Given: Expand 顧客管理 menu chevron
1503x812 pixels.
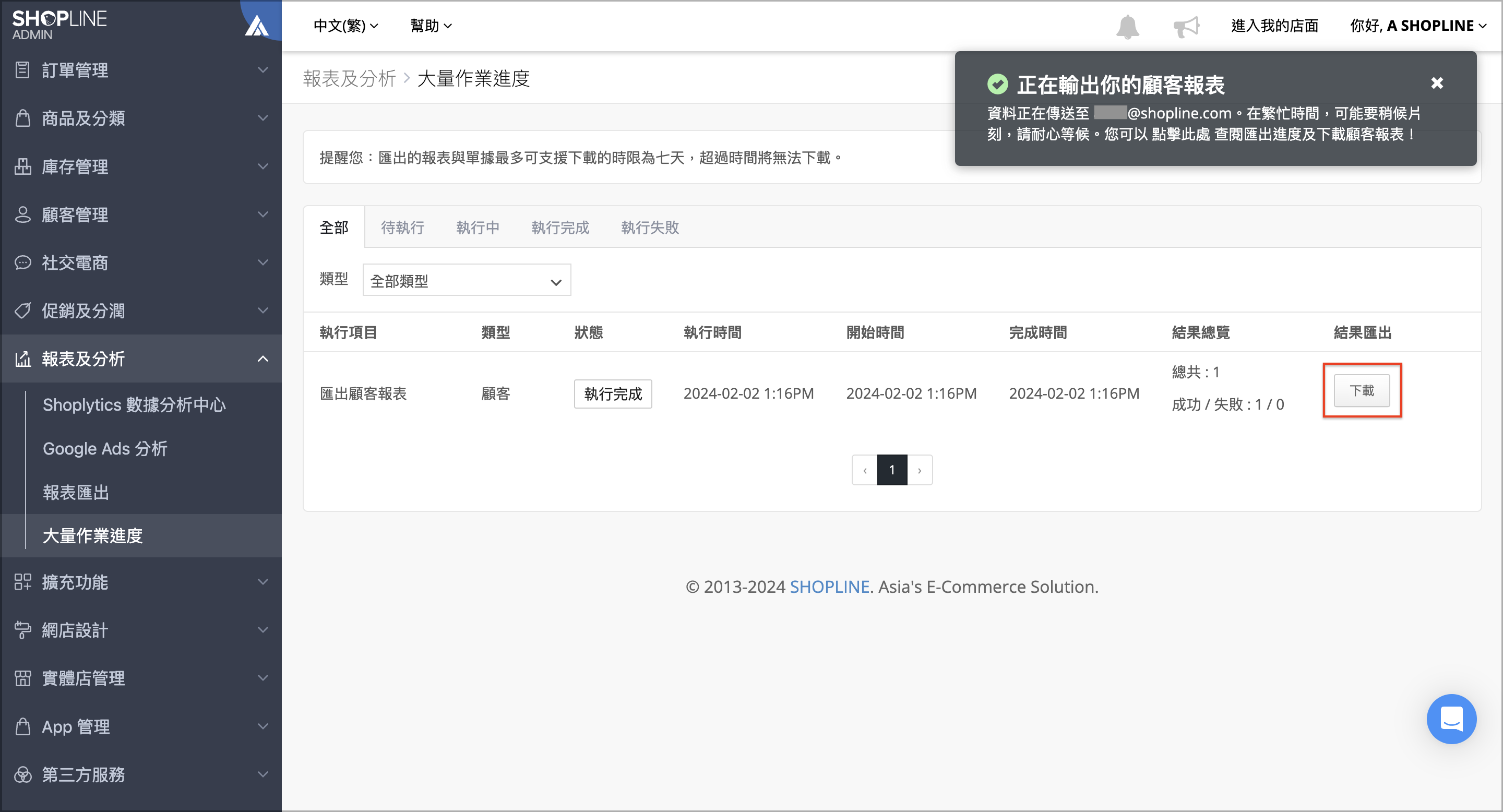Looking at the screenshot, I should click(263, 214).
